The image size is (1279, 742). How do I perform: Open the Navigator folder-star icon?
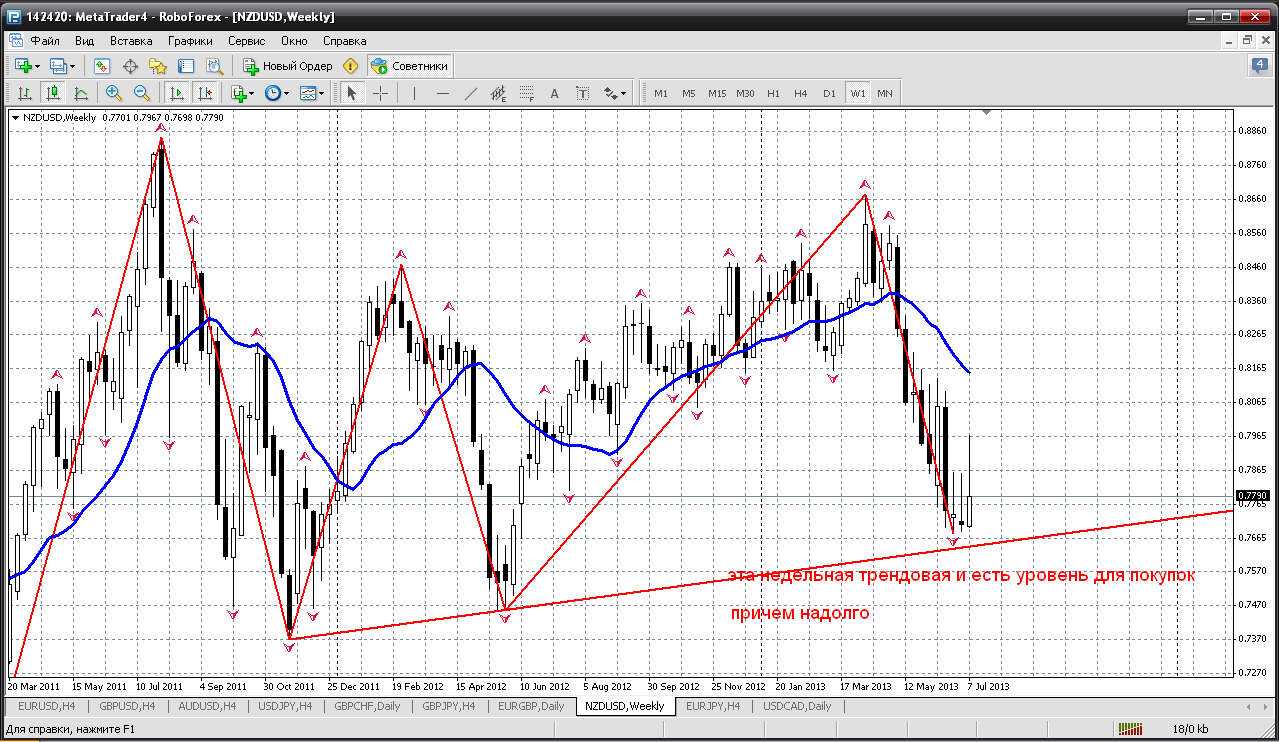(x=158, y=66)
